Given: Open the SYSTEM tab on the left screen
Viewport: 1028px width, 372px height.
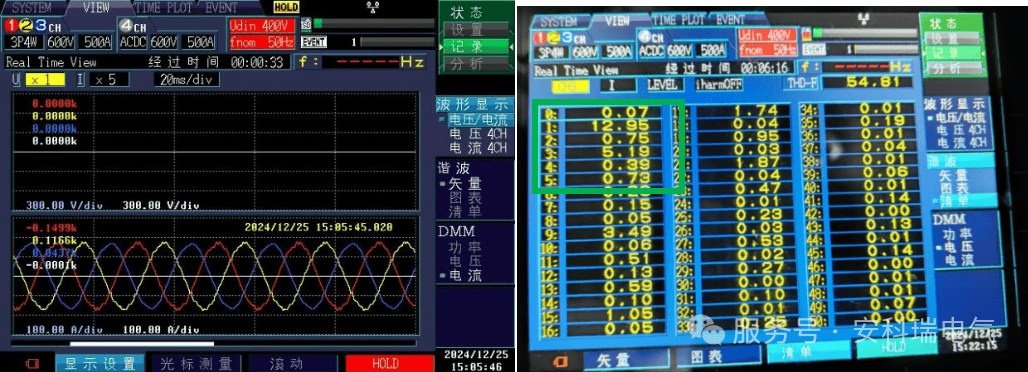Looking at the screenshot, I should pos(33,8).
